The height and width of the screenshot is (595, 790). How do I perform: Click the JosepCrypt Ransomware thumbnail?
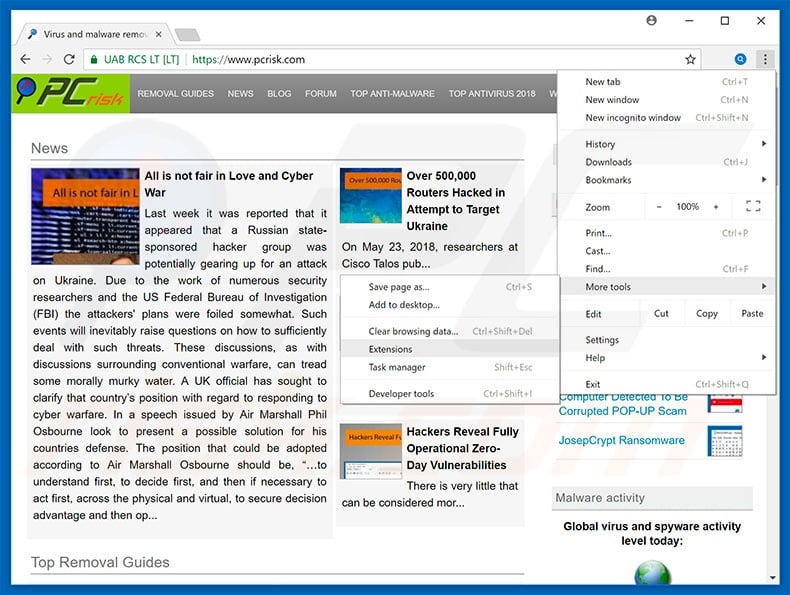(x=725, y=441)
